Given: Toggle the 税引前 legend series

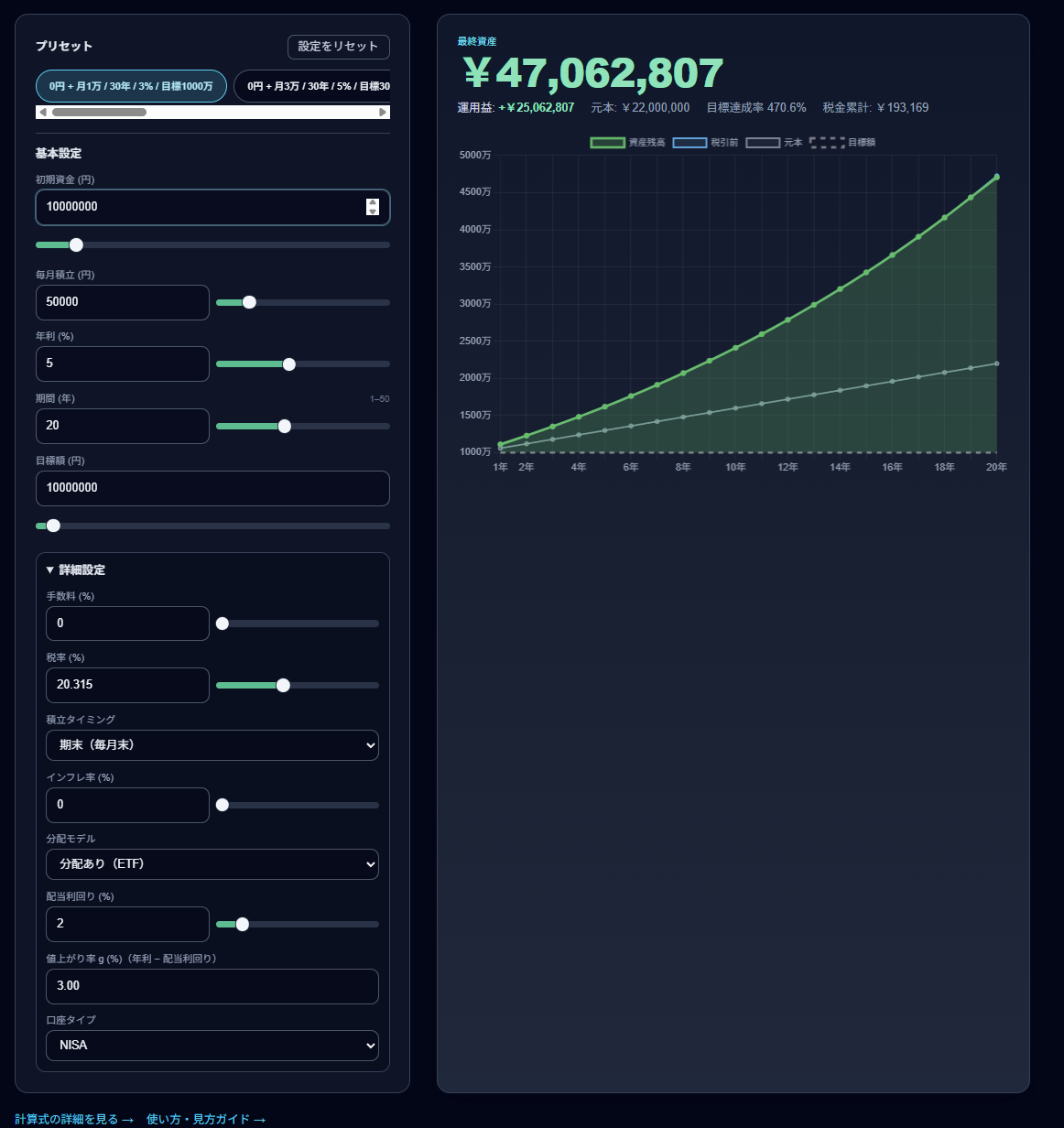Looking at the screenshot, I should tap(705, 143).
